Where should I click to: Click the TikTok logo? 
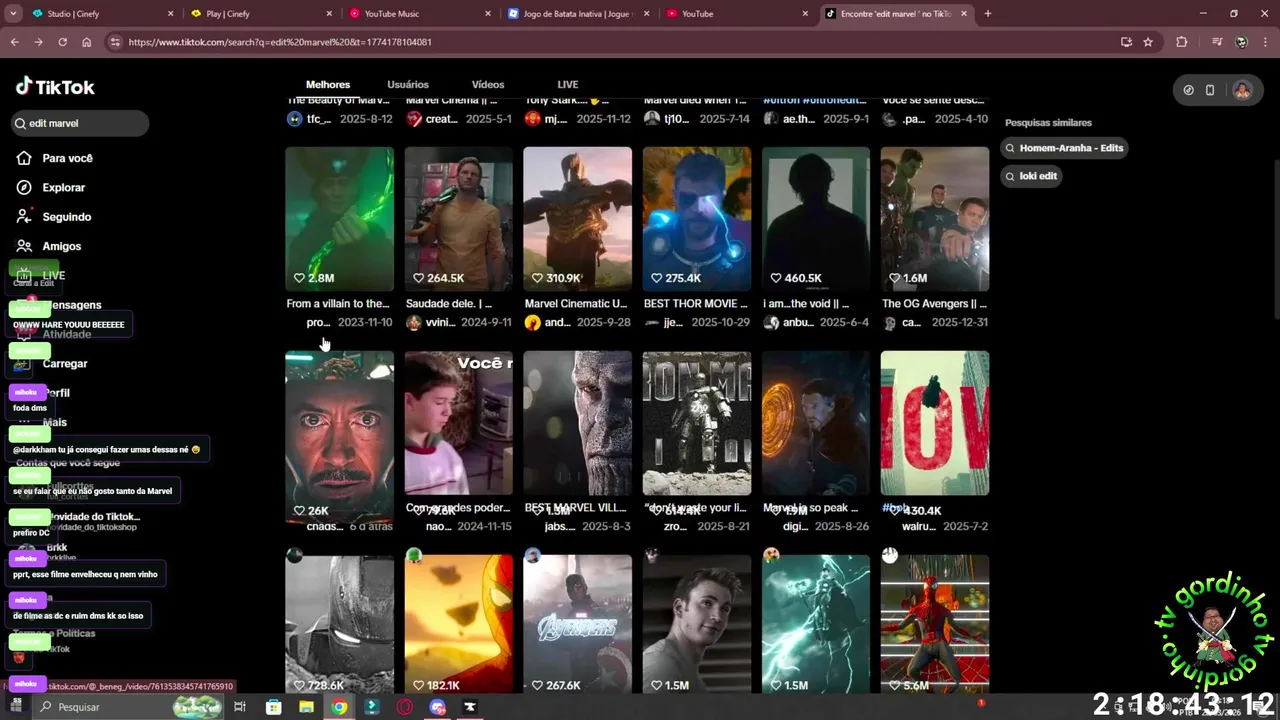click(55, 87)
